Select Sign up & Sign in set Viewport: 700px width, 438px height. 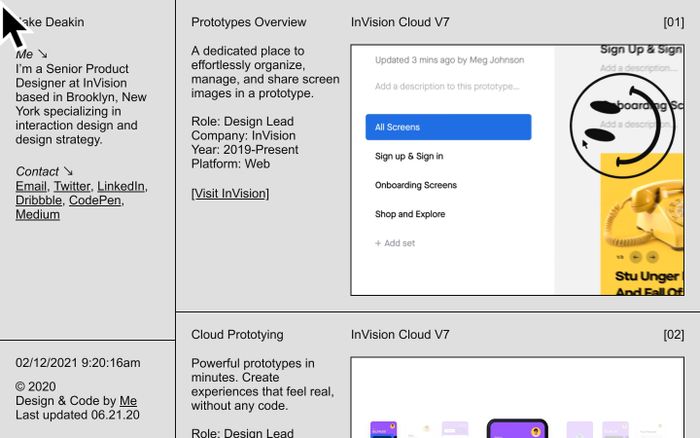(409, 156)
